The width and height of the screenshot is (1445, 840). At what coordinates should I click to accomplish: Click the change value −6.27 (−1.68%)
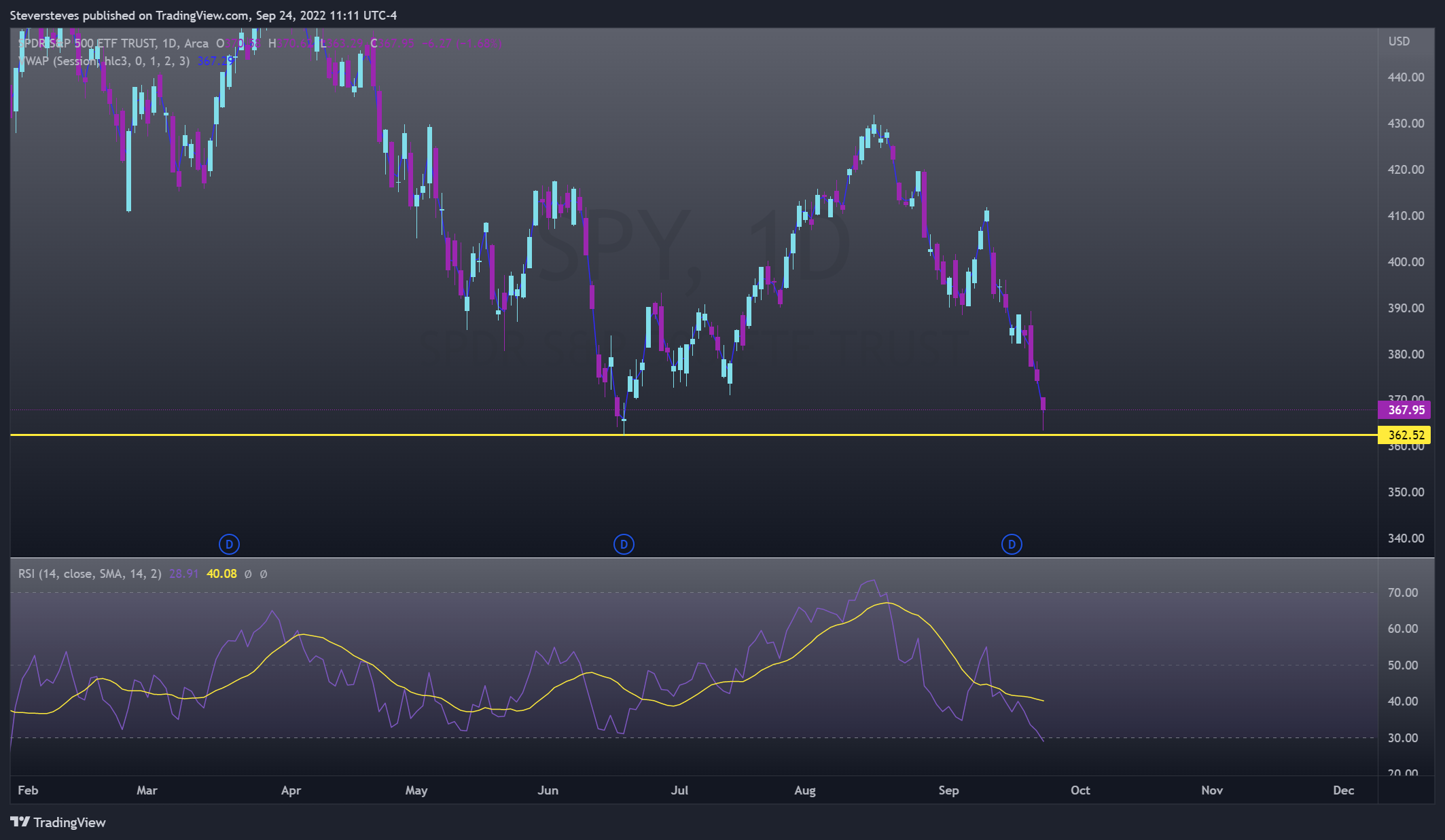[x=462, y=43]
